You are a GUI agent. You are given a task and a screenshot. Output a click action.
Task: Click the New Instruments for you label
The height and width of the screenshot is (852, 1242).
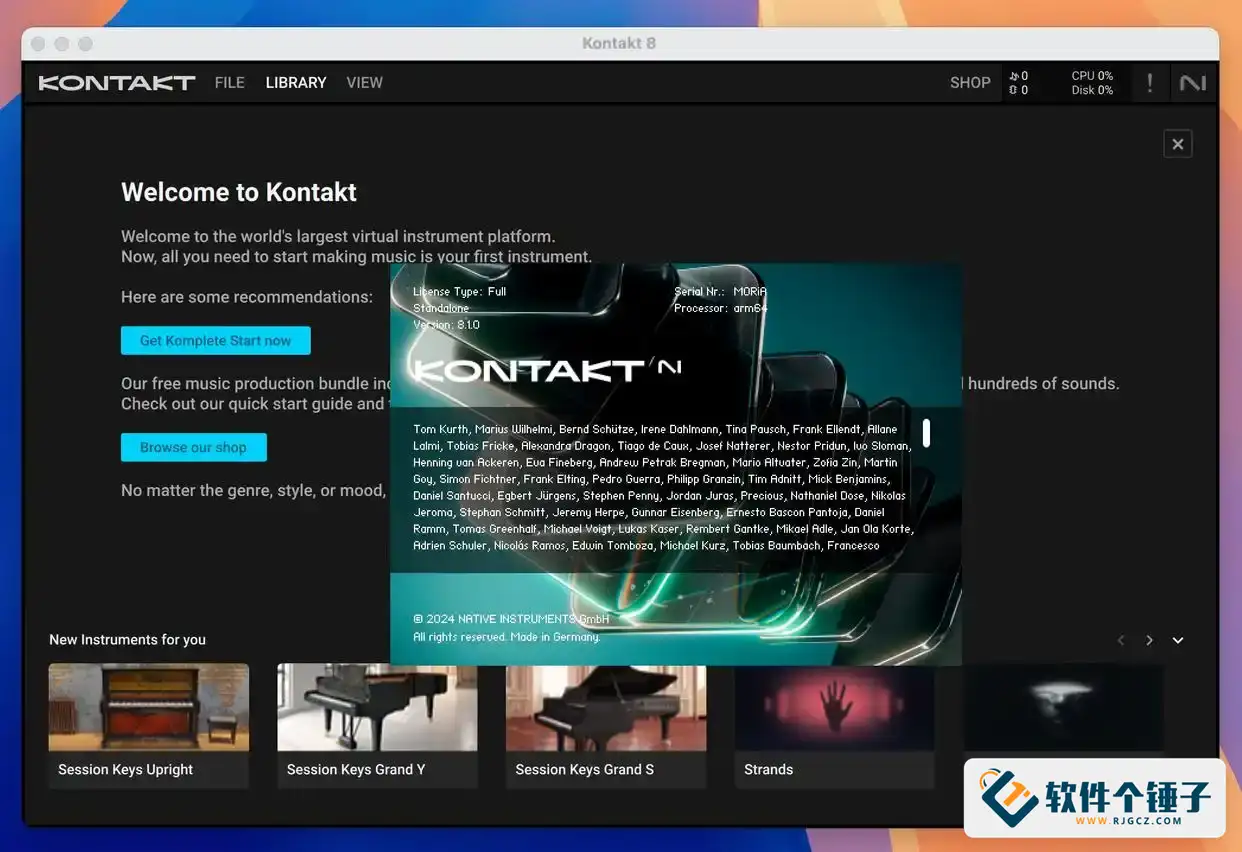pyautogui.click(x=128, y=640)
